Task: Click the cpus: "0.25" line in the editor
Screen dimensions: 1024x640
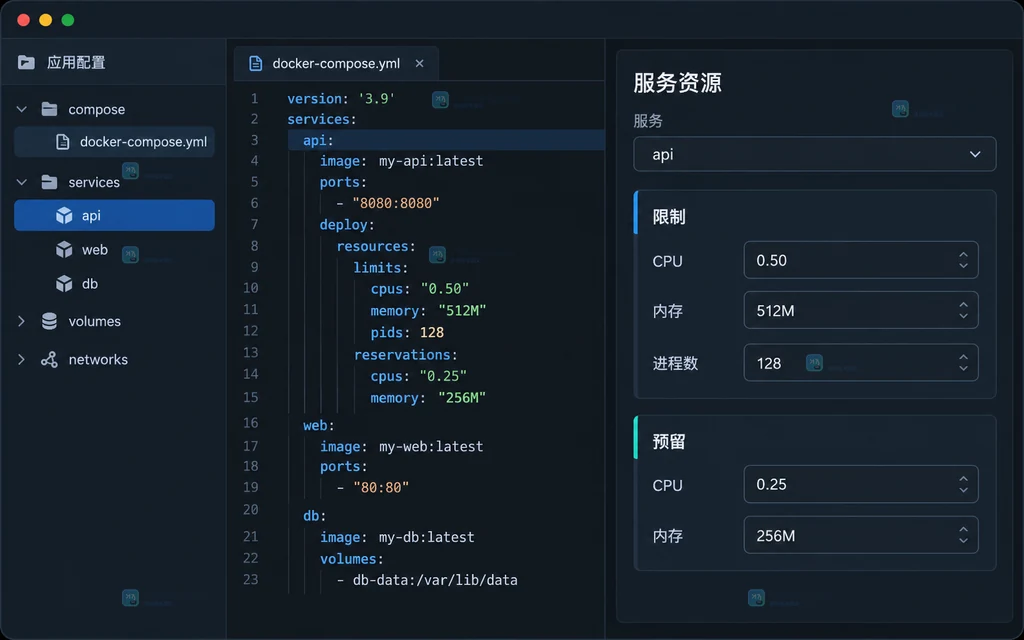Action: click(419, 376)
